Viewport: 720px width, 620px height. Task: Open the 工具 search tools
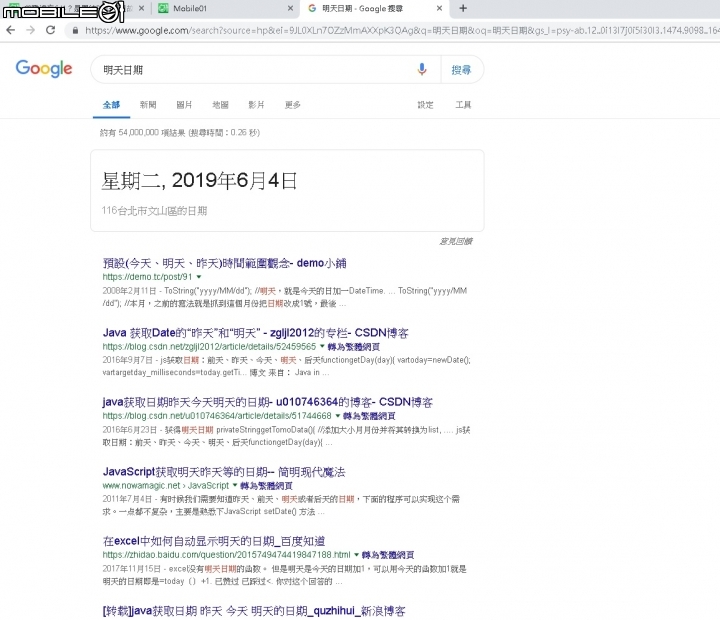(x=463, y=105)
